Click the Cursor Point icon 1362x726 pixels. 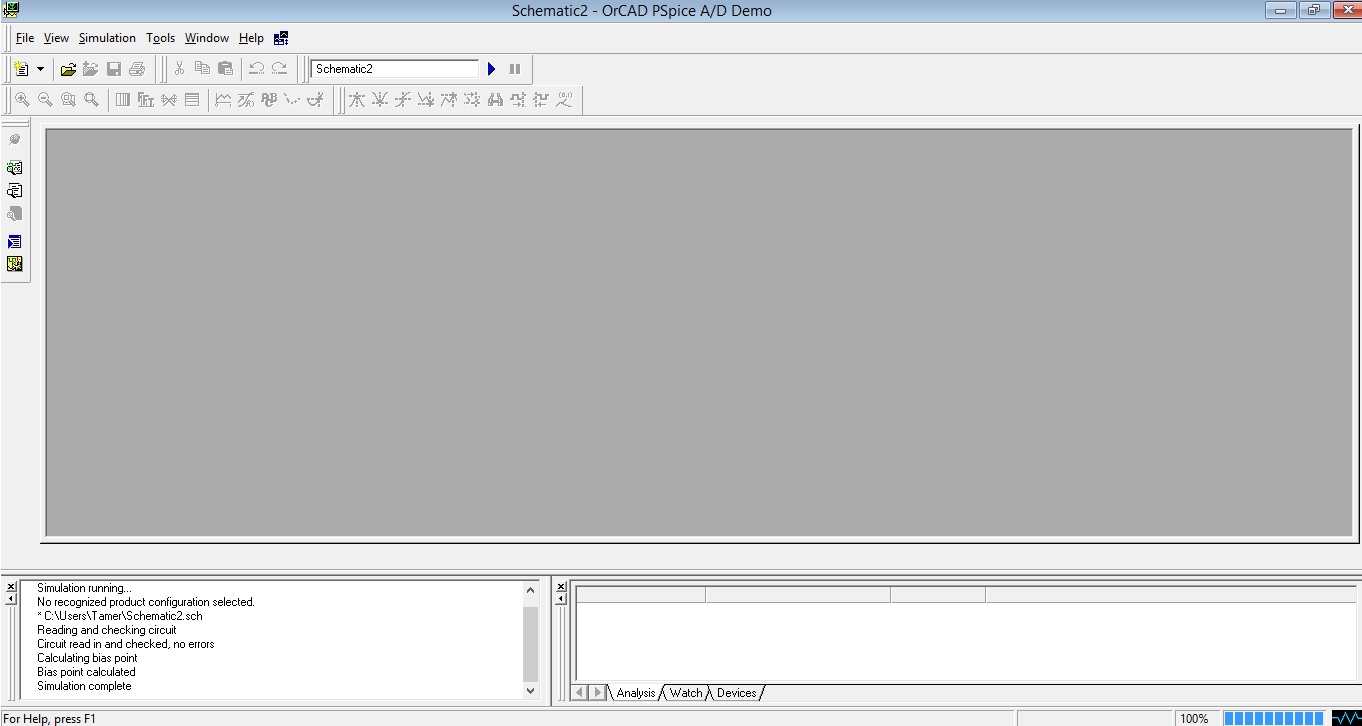(471, 100)
